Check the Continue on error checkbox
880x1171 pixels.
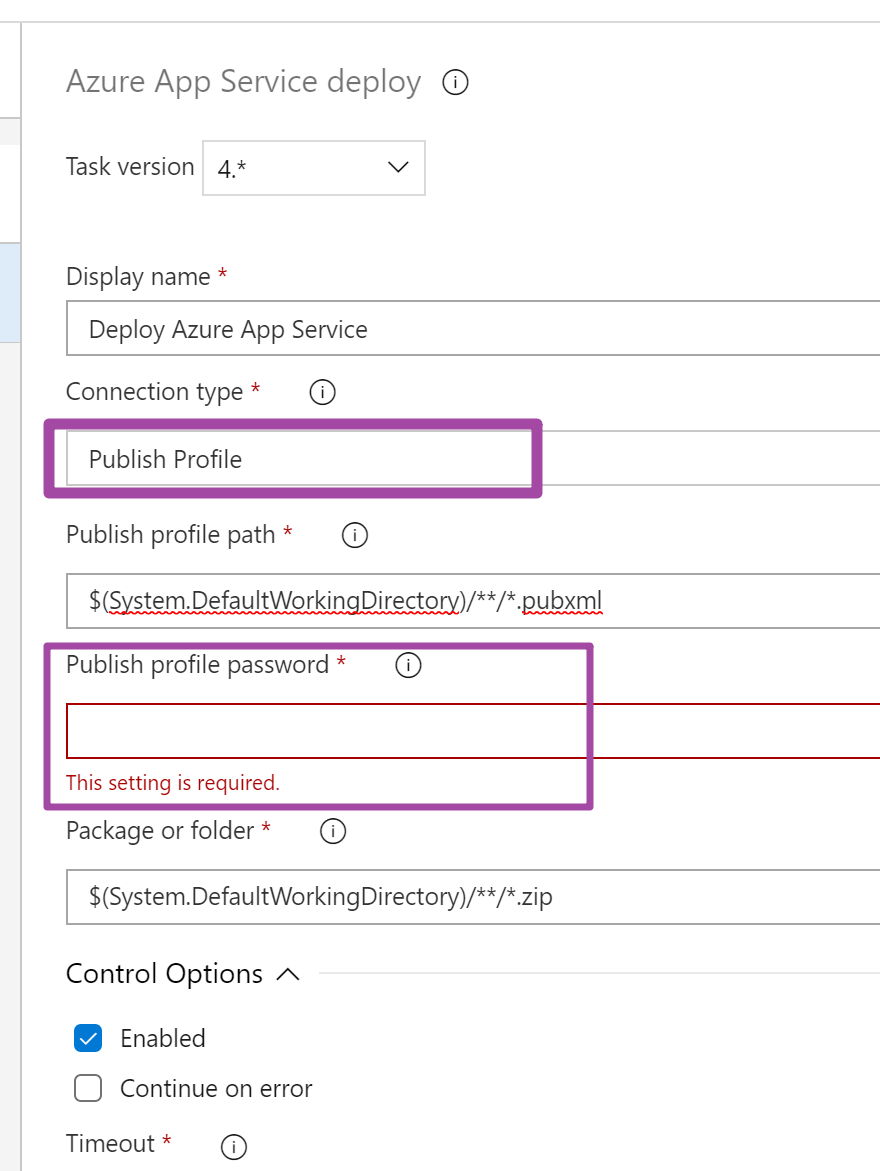coord(88,1088)
